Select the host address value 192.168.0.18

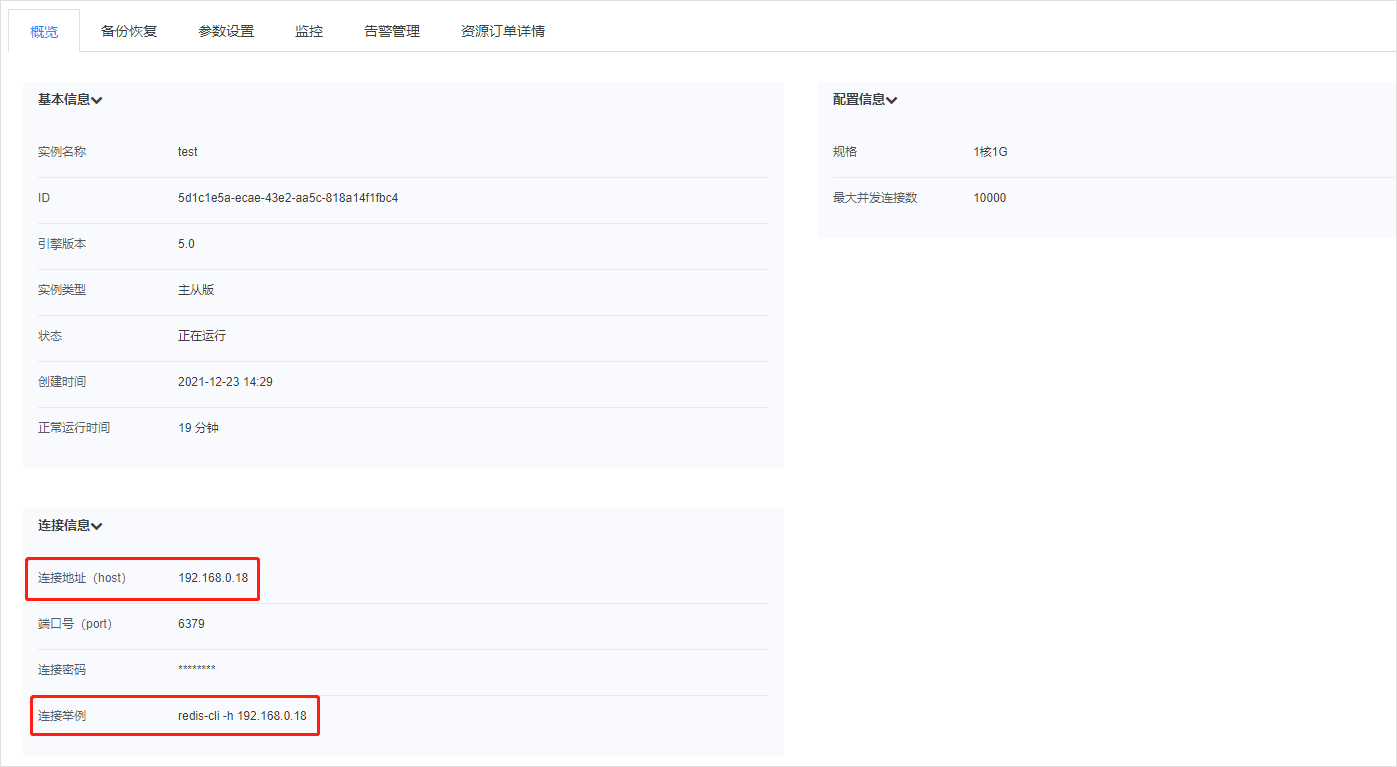[213, 578]
